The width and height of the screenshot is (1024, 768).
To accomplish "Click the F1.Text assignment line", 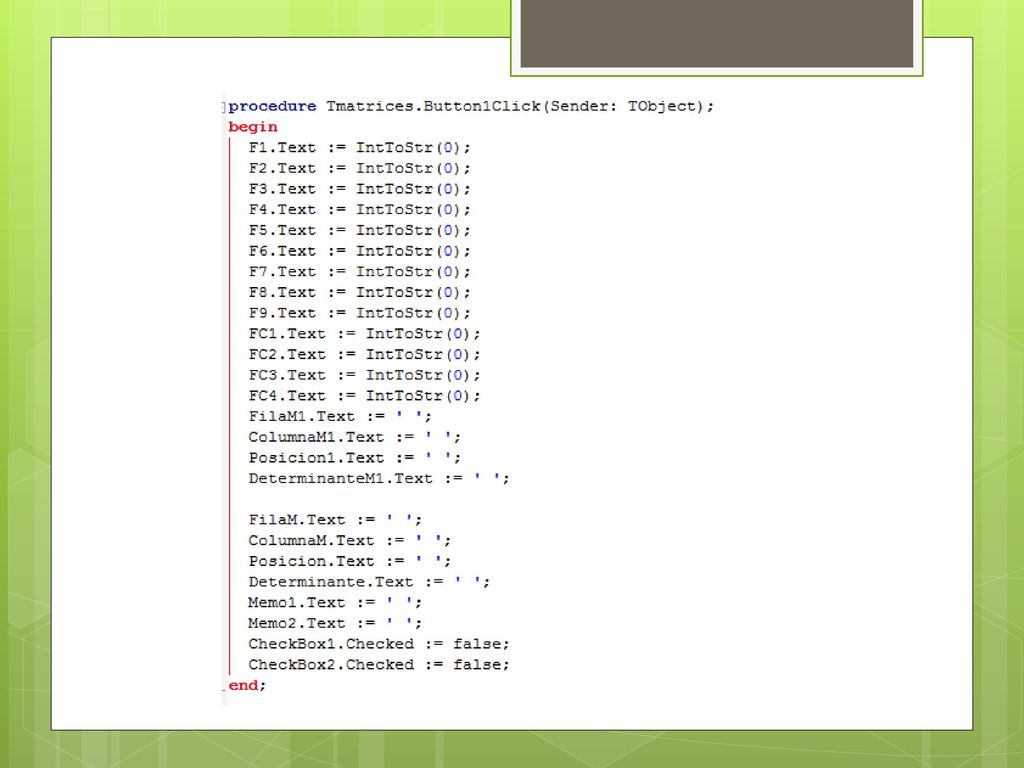I will click(359, 148).
